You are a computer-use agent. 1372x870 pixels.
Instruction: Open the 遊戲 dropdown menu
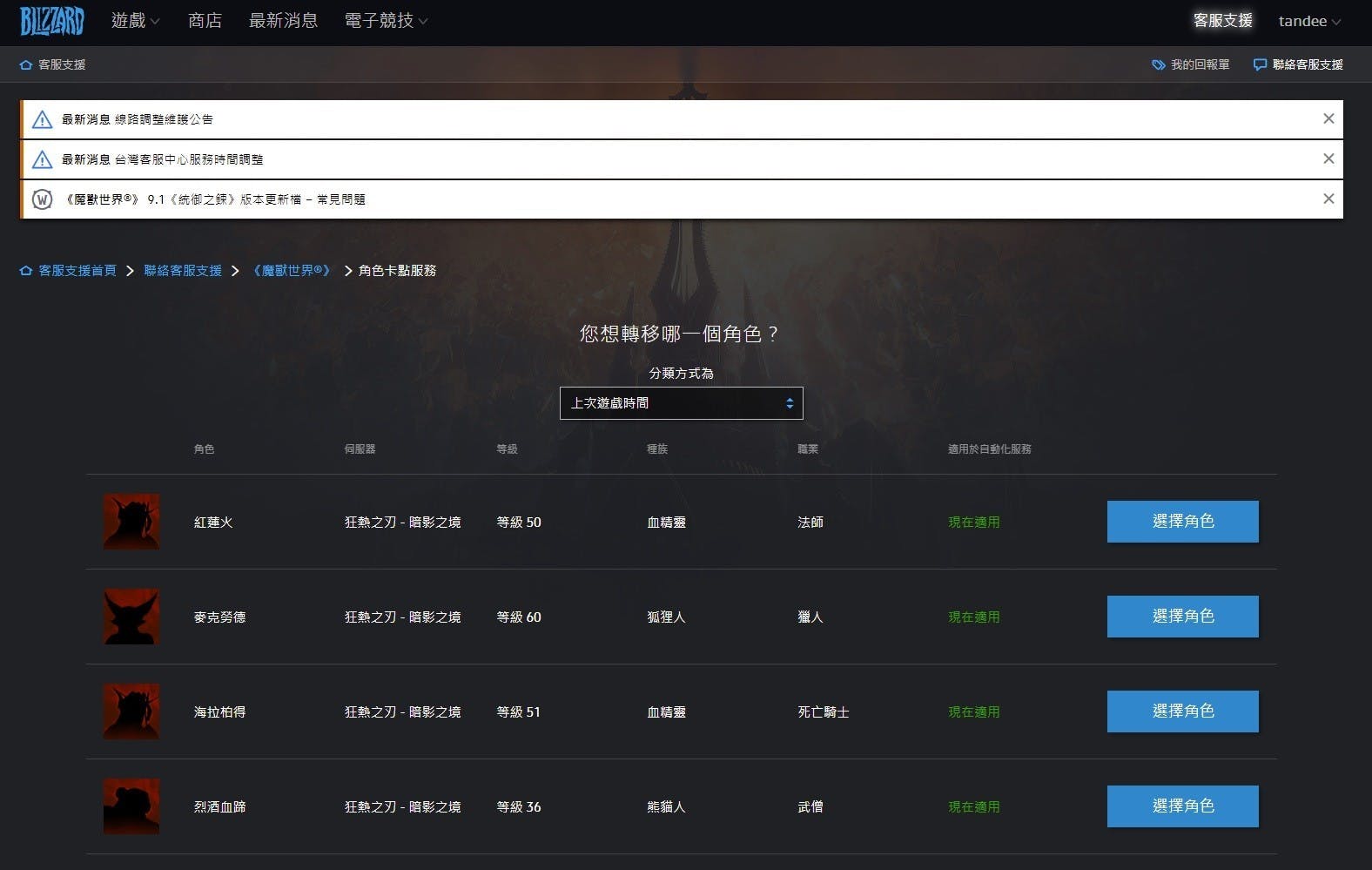[x=135, y=21]
